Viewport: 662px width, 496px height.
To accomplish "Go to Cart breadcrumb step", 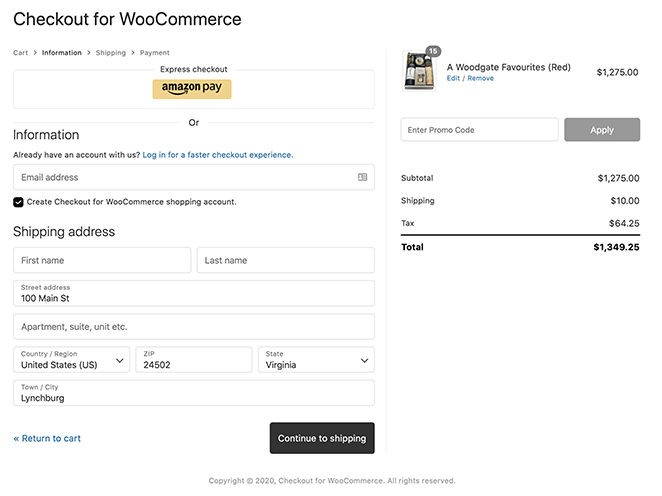I will [20, 53].
